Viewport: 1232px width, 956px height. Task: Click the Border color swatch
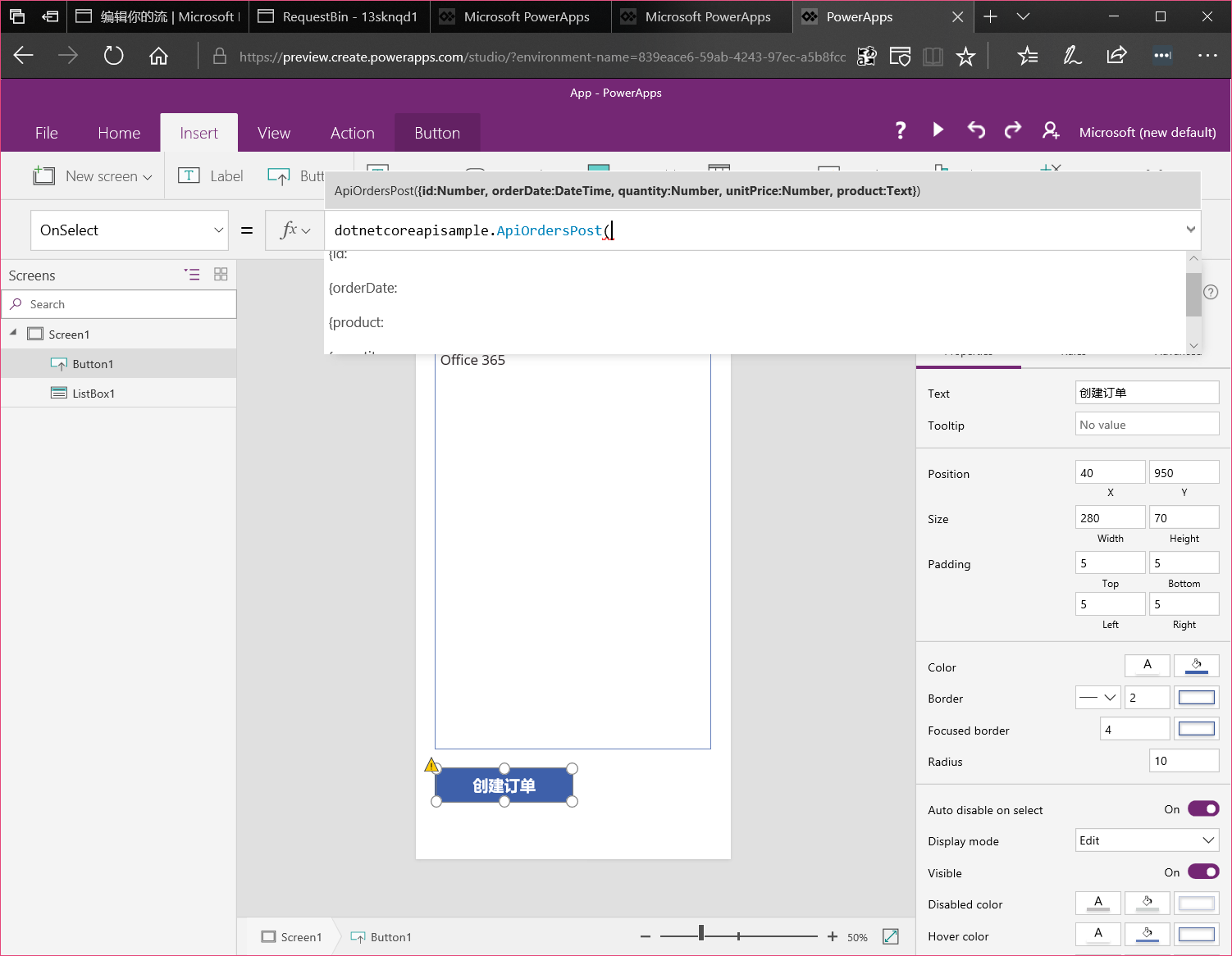[x=1196, y=698]
